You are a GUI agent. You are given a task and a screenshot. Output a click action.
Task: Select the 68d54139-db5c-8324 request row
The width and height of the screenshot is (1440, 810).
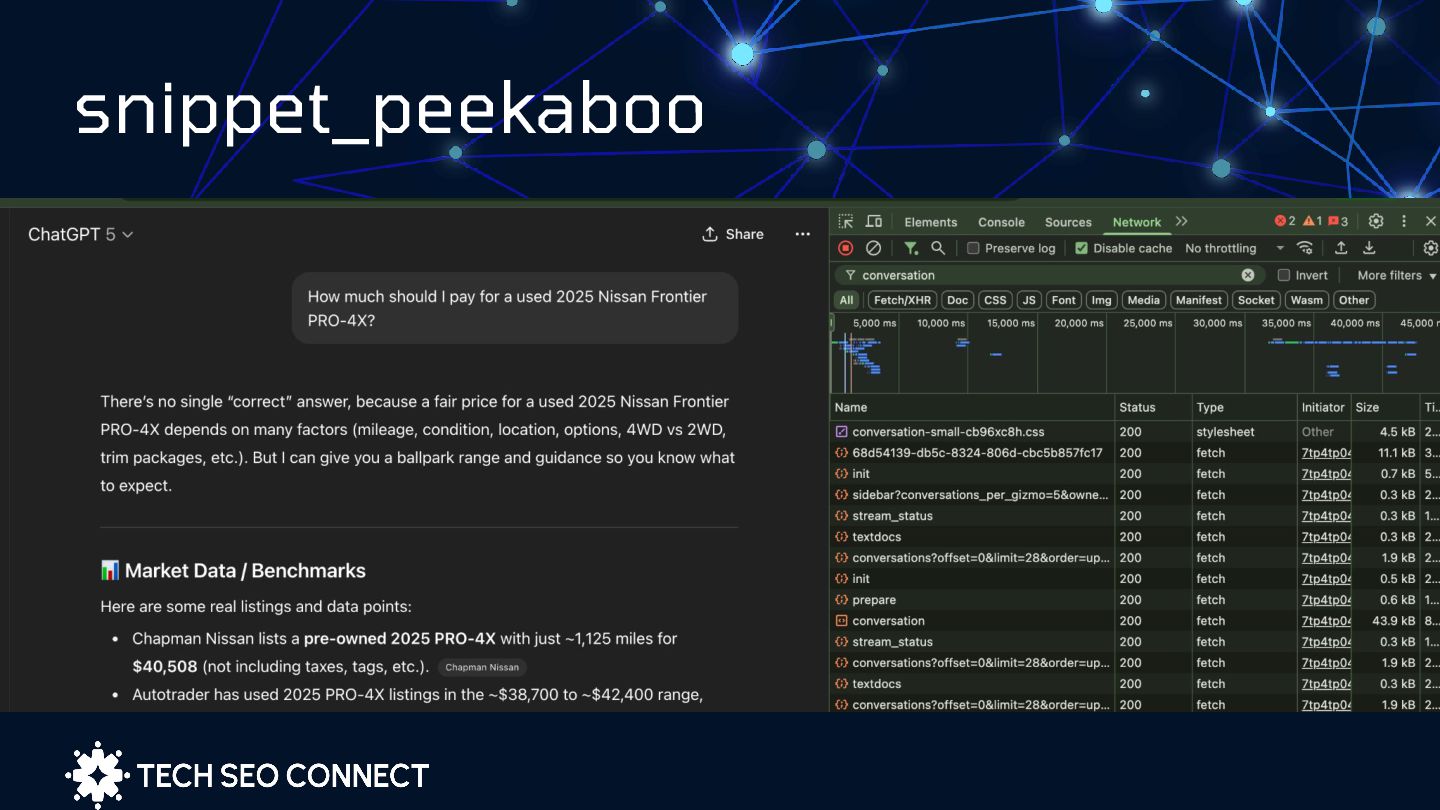coord(1135,453)
